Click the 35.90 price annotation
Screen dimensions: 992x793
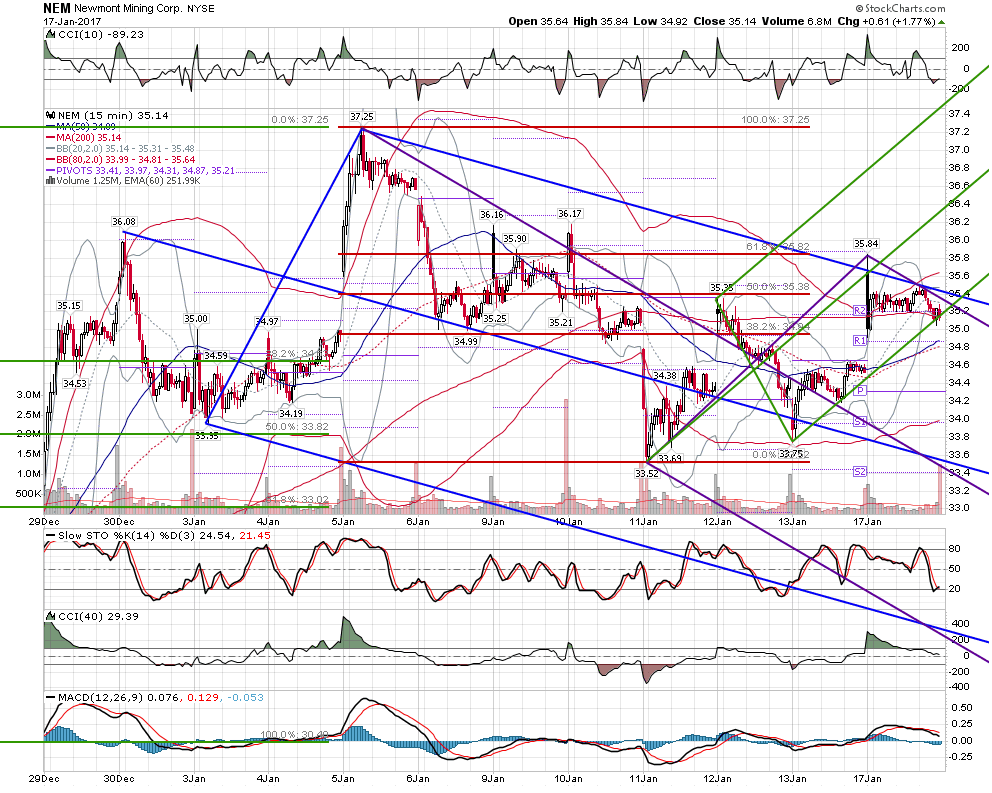pos(515,239)
